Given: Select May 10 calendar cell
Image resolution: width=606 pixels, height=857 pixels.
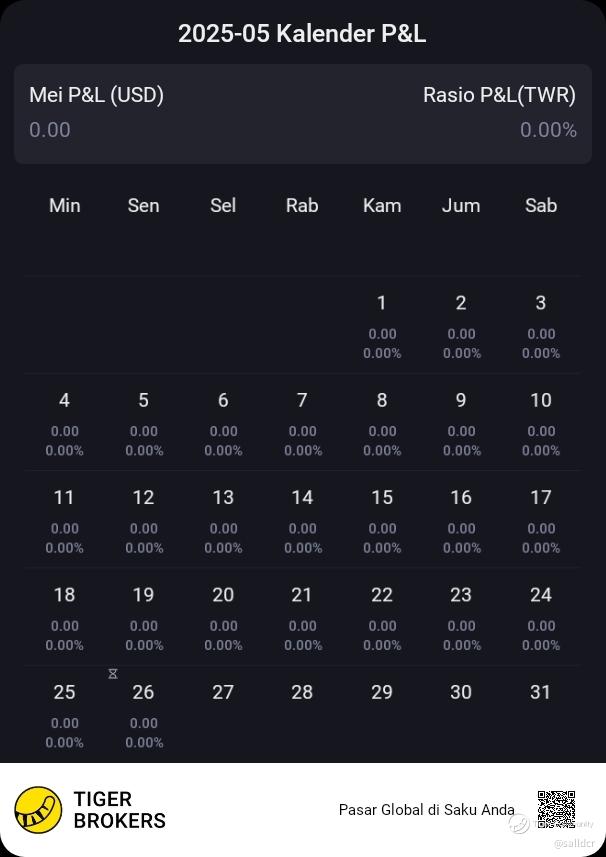Looking at the screenshot, I should tap(541, 423).
